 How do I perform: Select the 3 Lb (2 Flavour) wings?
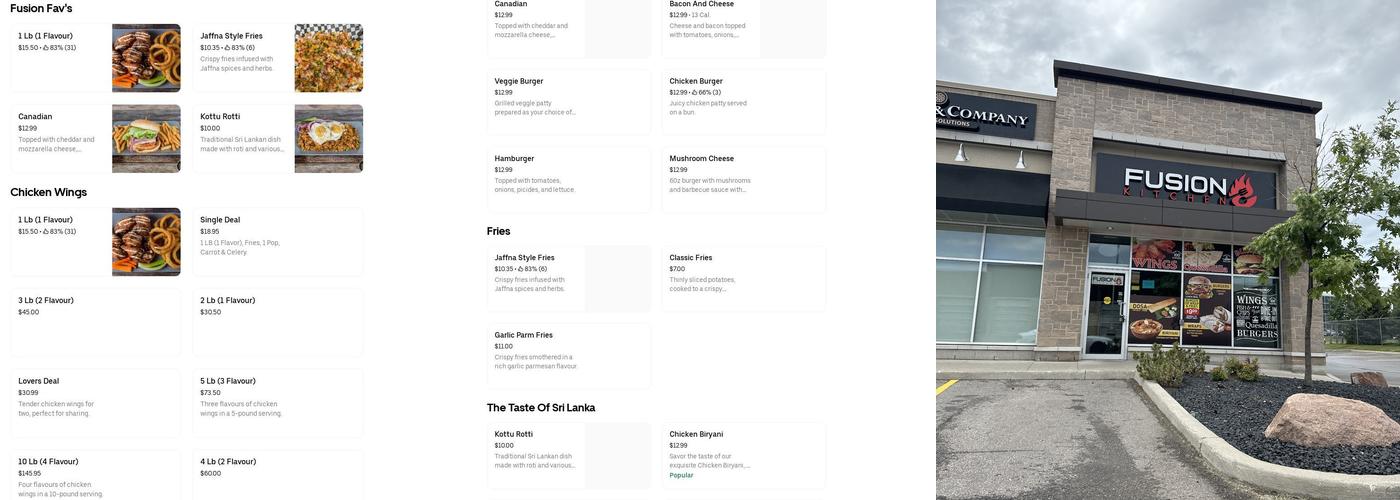95,322
